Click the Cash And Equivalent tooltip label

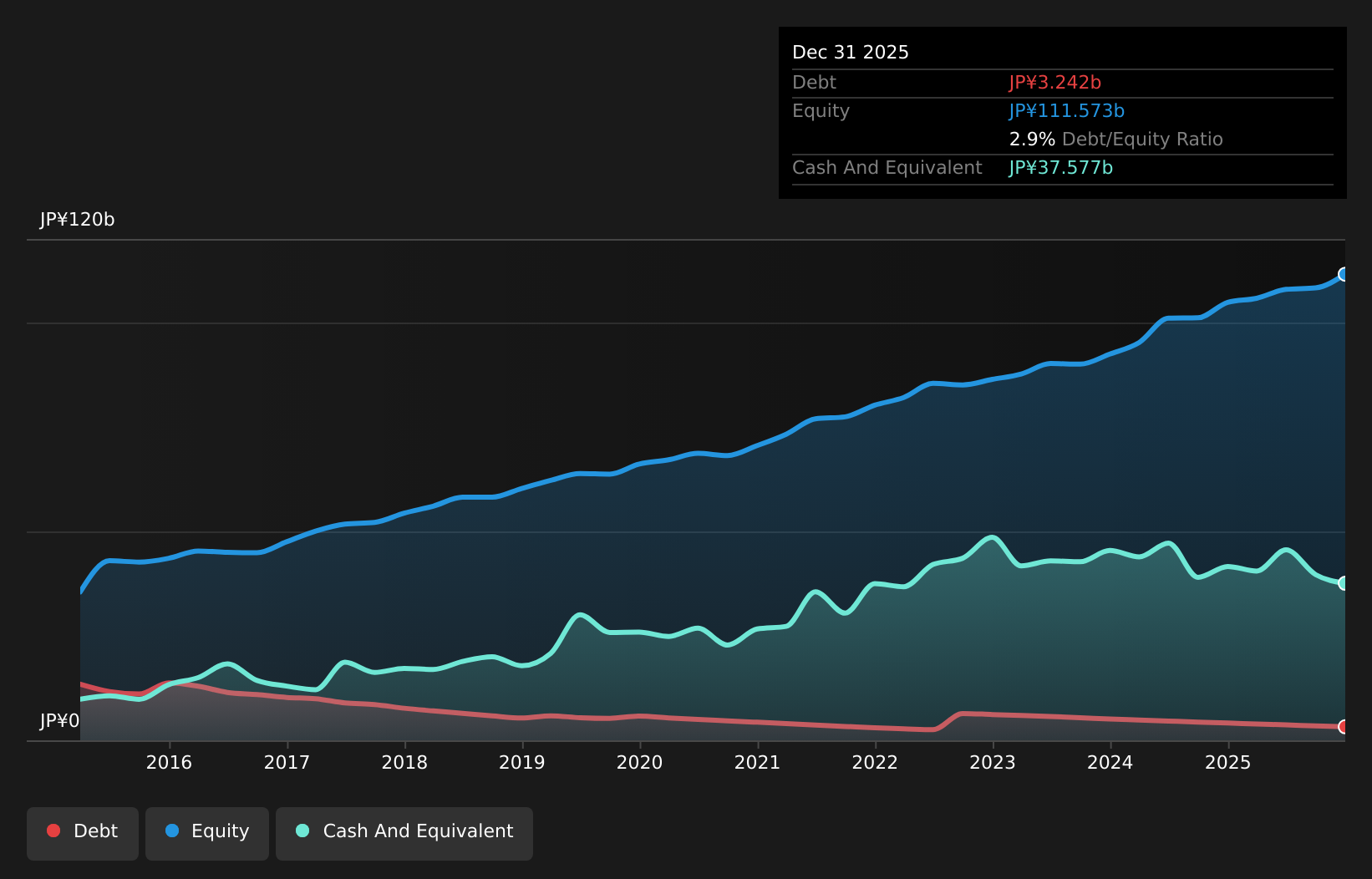(x=887, y=167)
